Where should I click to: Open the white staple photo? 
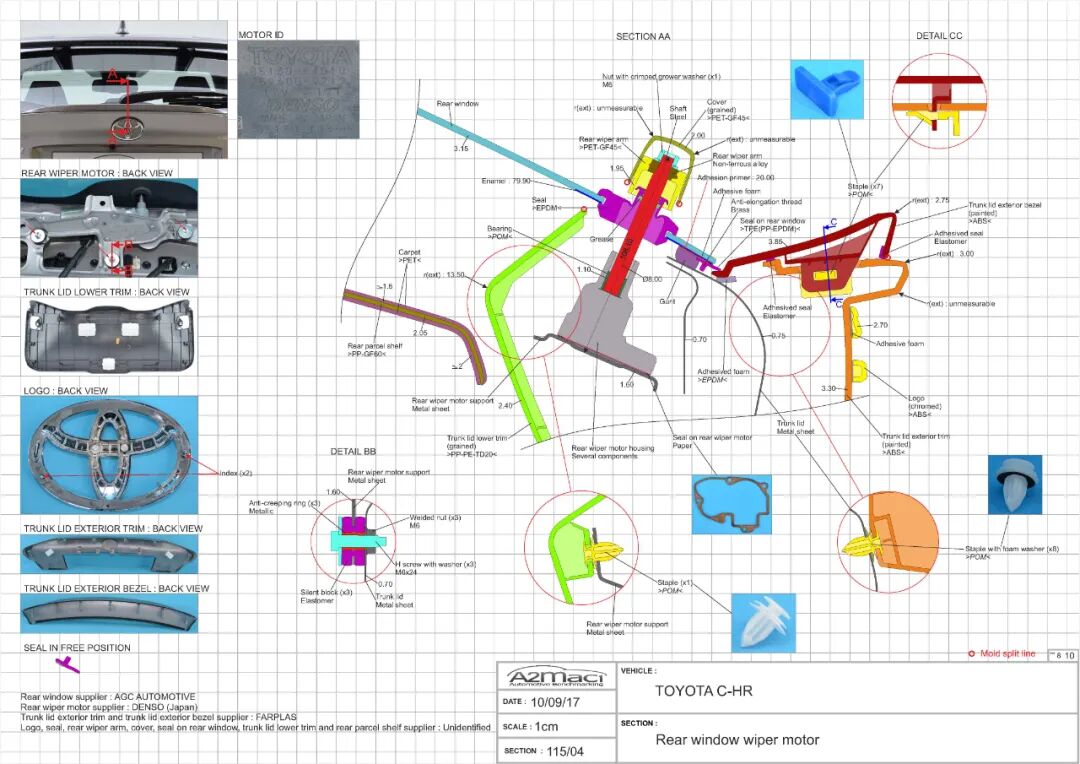pos(763,623)
